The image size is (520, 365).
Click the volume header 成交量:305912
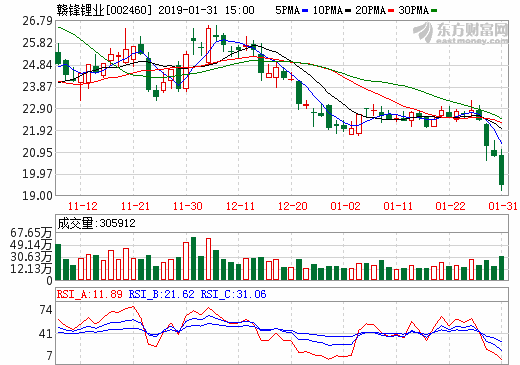coord(96,223)
